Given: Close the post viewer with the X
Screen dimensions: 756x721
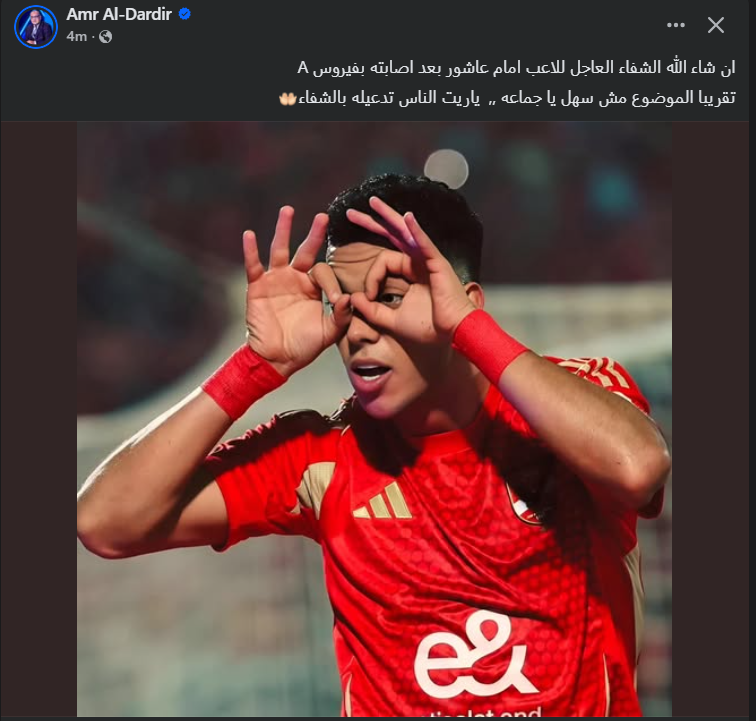Looking at the screenshot, I should pos(716,25).
